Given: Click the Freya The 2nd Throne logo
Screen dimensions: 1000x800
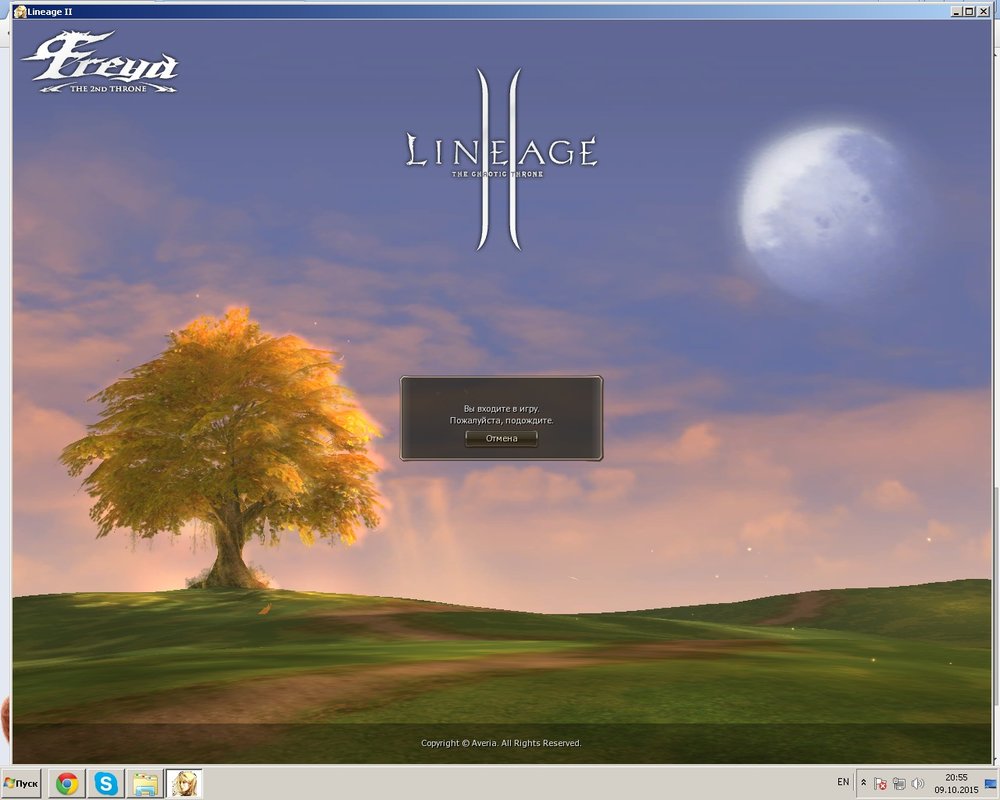Looking at the screenshot, I should (x=99, y=64).
